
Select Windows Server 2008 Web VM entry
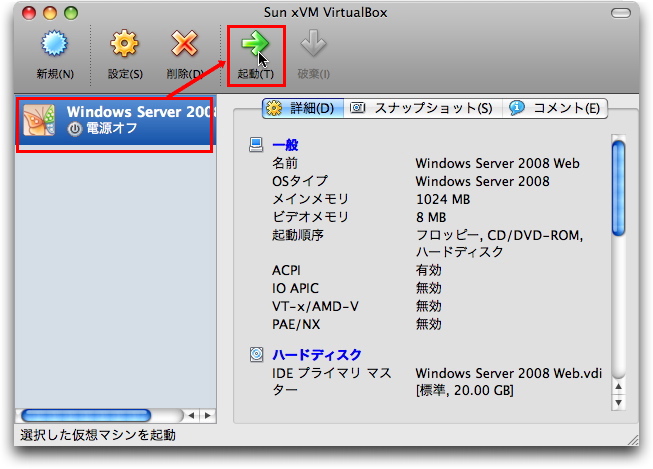[115, 121]
